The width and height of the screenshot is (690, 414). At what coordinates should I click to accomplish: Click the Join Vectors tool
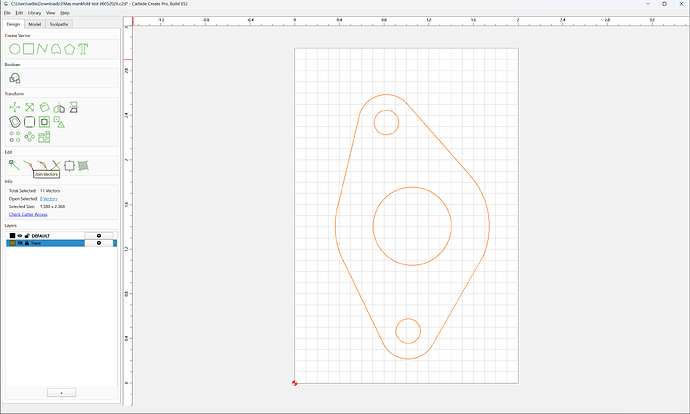pos(28,165)
